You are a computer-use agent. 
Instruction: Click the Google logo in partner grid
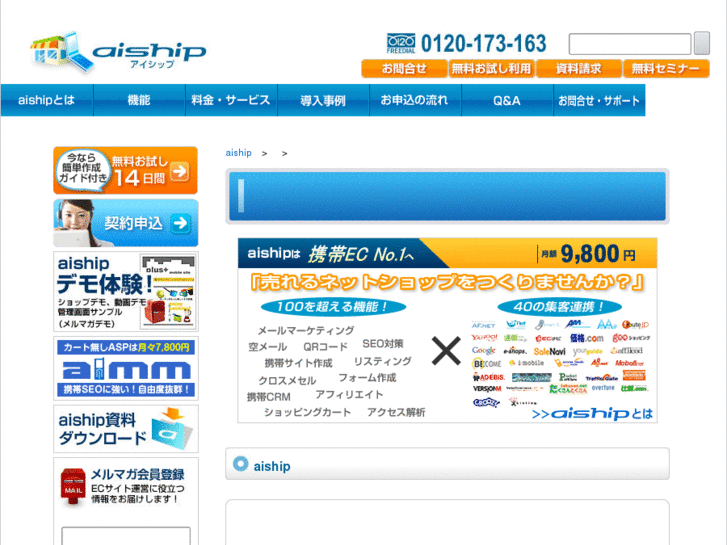click(484, 351)
